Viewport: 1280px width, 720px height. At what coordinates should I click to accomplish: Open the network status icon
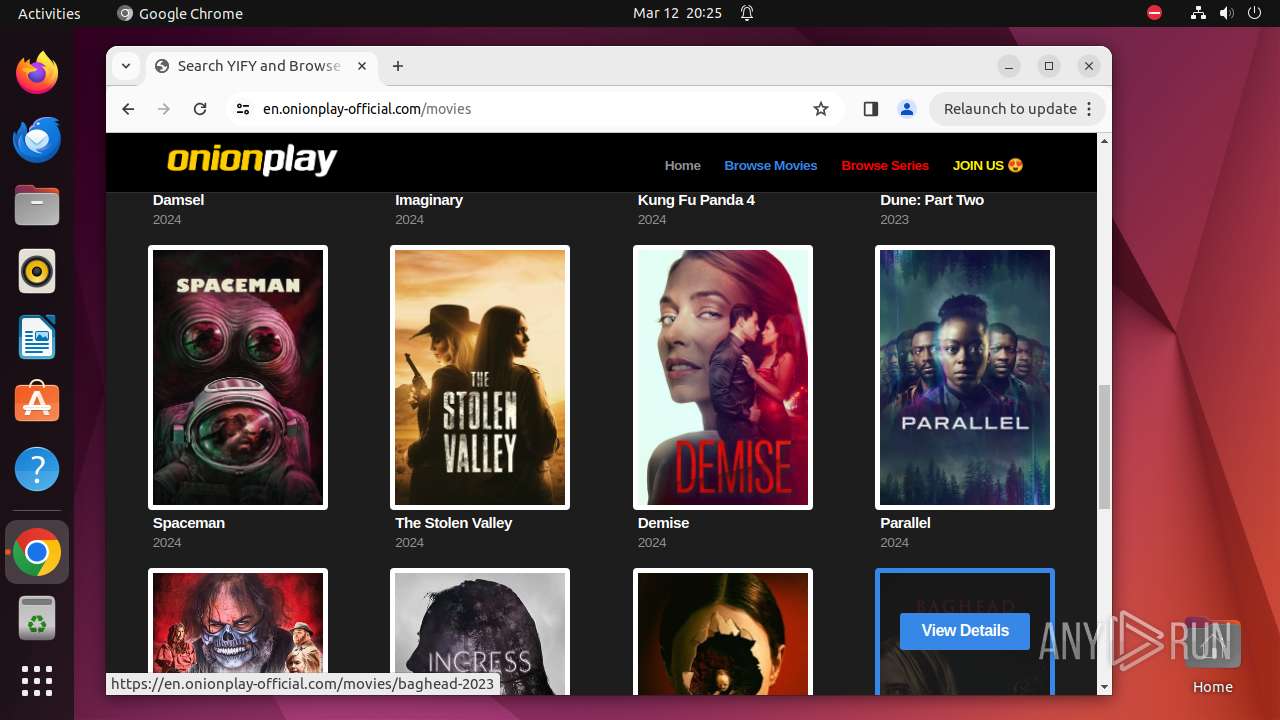(1199, 13)
